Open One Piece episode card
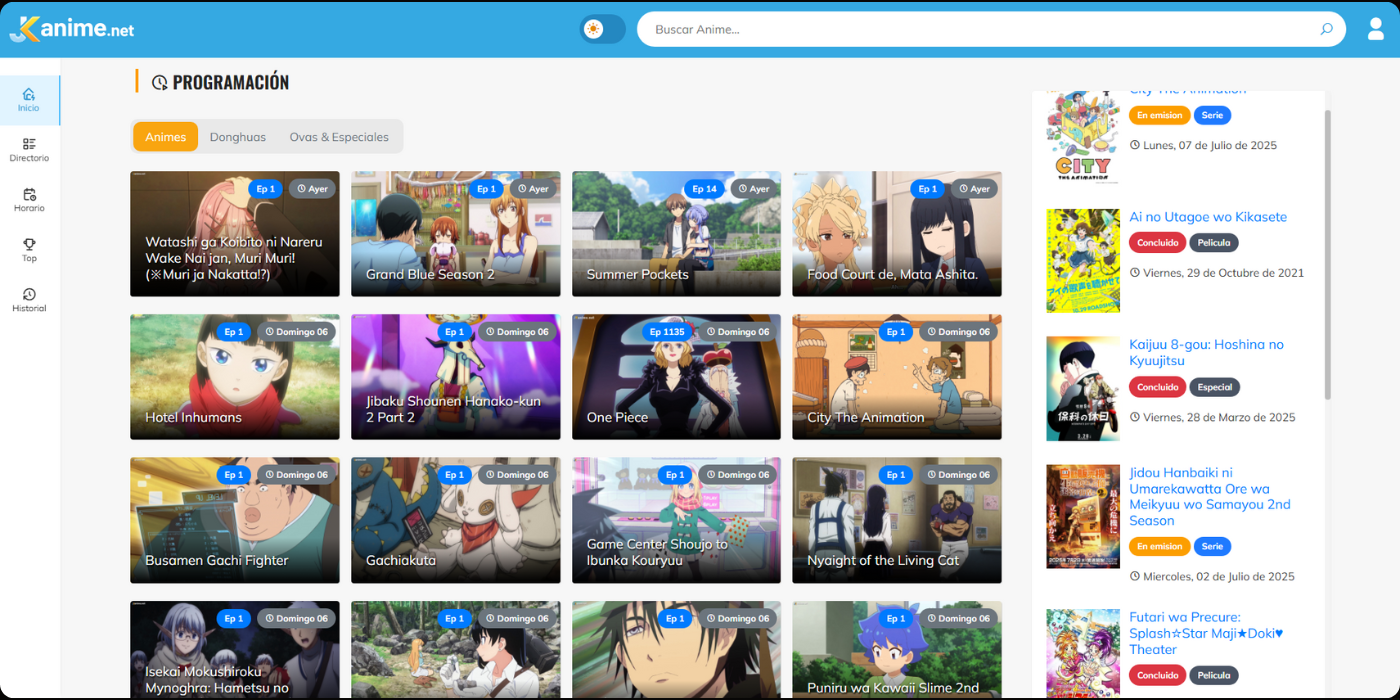This screenshot has width=1400, height=700. pyautogui.click(x=676, y=377)
